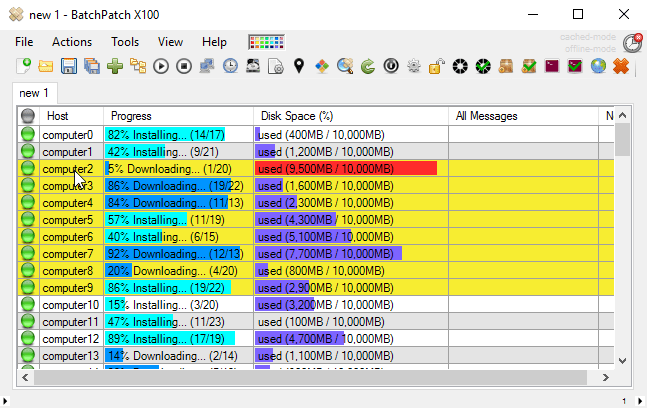
Task: Click the scheduler clock icon near cached-mode
Action: pos(633,43)
